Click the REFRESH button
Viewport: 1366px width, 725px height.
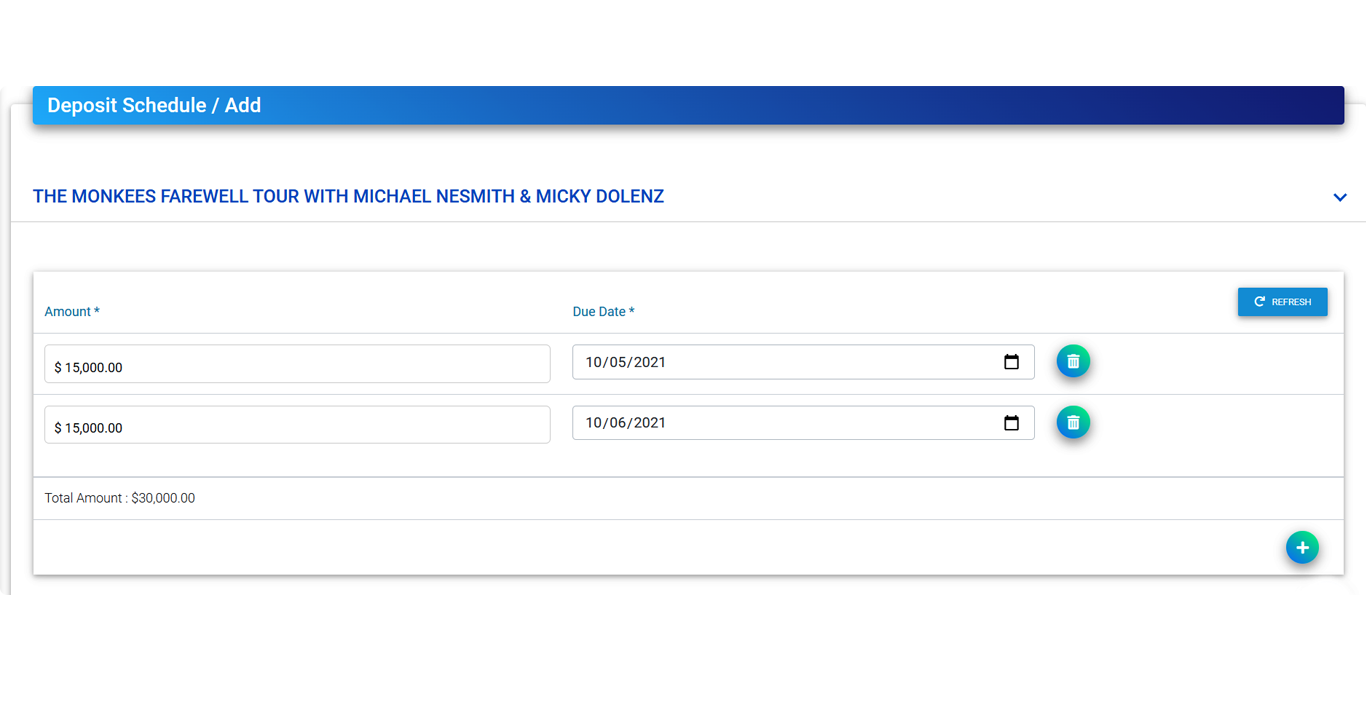[1283, 301]
